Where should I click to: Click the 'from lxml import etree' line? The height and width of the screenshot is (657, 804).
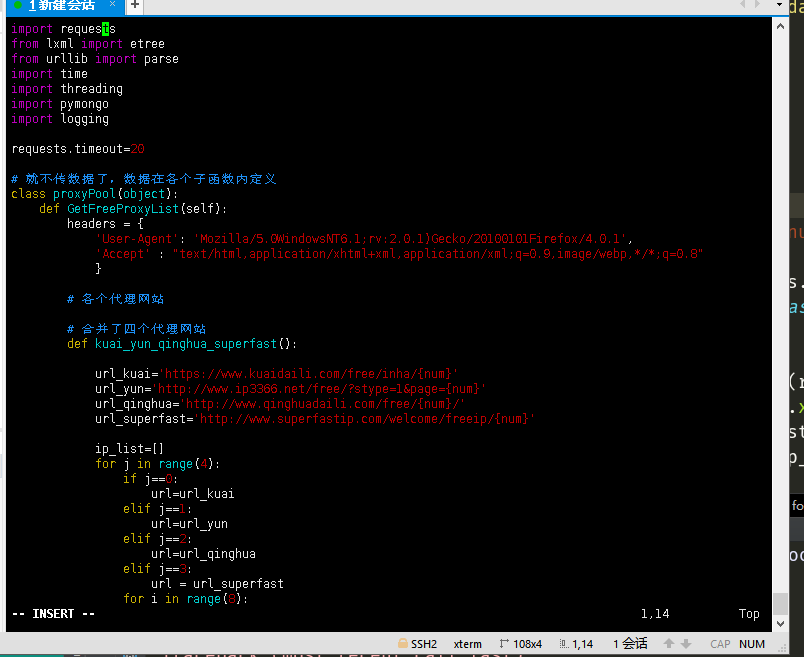(88, 44)
